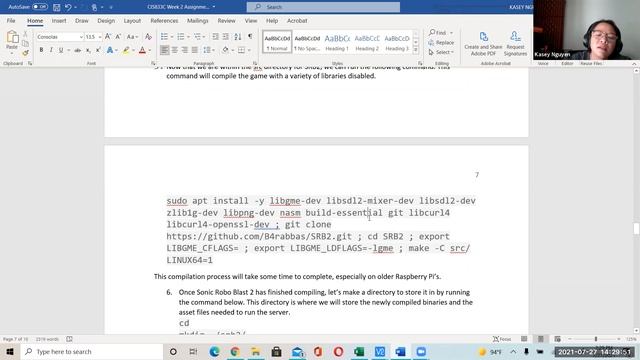Select Center alignment
Screen dimensions: 640x360
coord(175,50)
